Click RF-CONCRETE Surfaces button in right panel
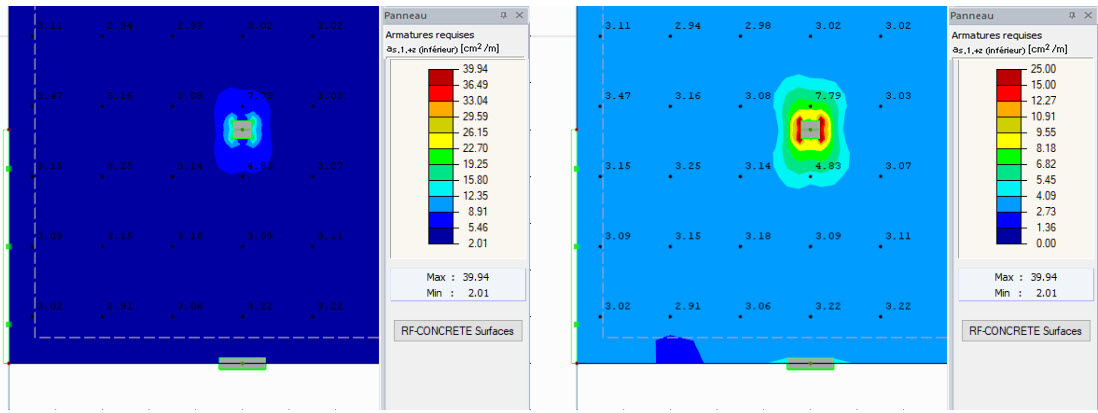Image resolution: width=1098 pixels, height=413 pixels. pyautogui.click(x=1025, y=331)
